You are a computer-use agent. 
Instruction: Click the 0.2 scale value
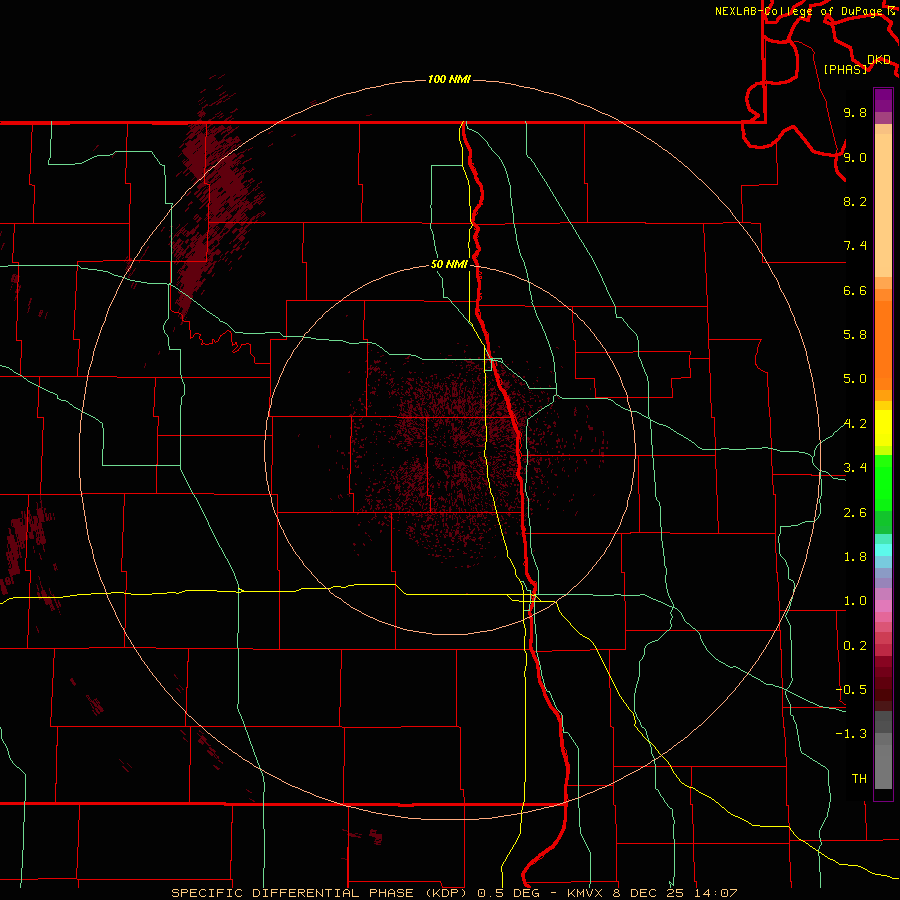(x=855, y=646)
